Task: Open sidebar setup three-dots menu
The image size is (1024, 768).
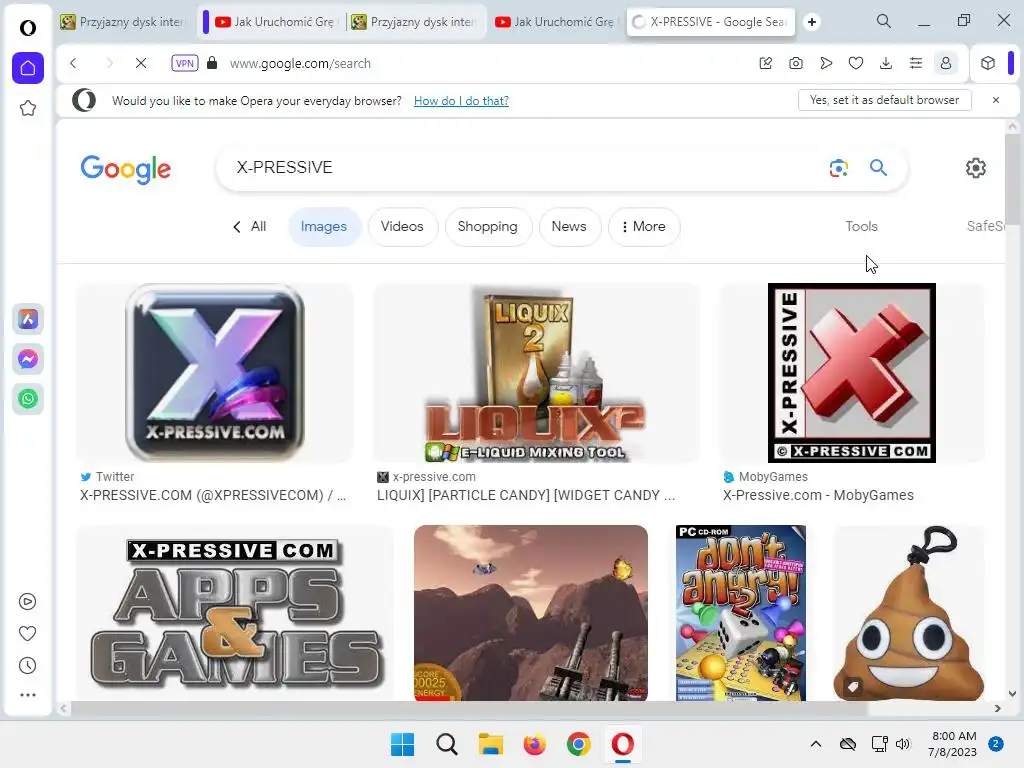Action: click(x=27, y=695)
